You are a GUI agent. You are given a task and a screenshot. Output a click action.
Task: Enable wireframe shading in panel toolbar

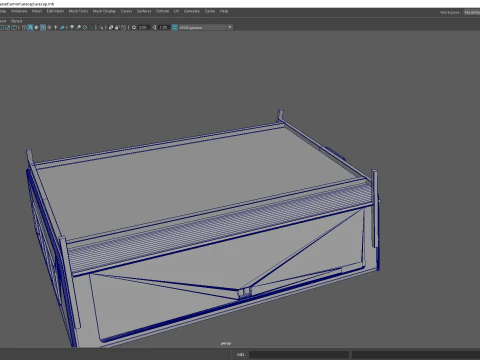click(24, 27)
